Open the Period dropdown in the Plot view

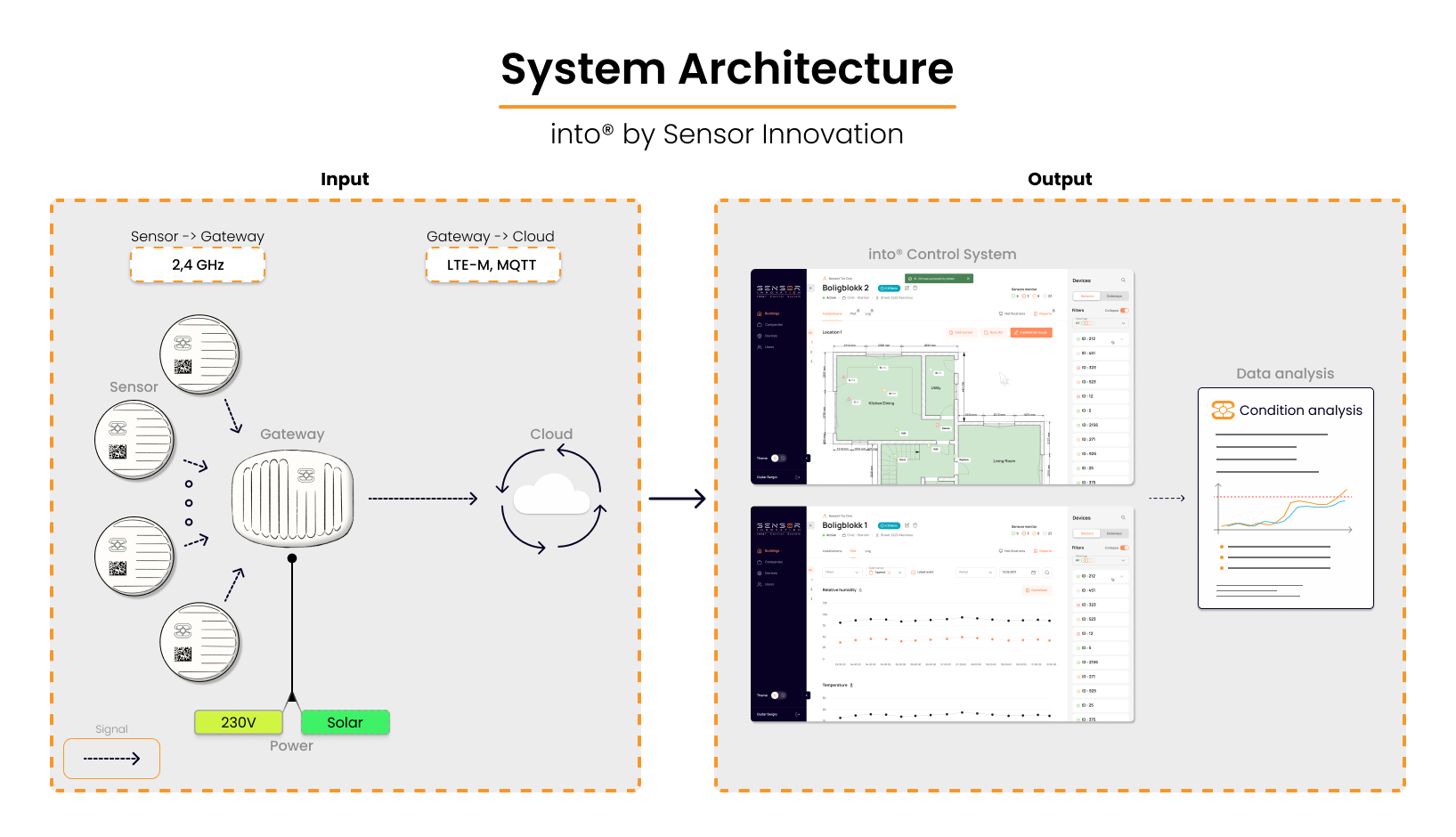point(976,573)
